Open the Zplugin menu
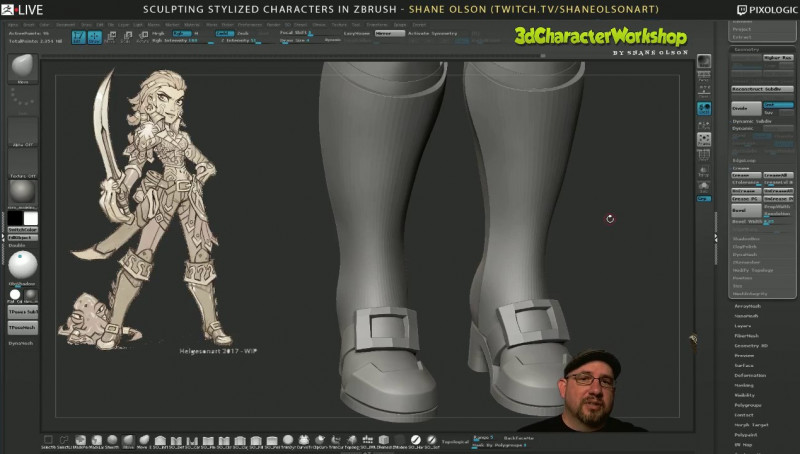This screenshot has height=454, width=800. 400,24
